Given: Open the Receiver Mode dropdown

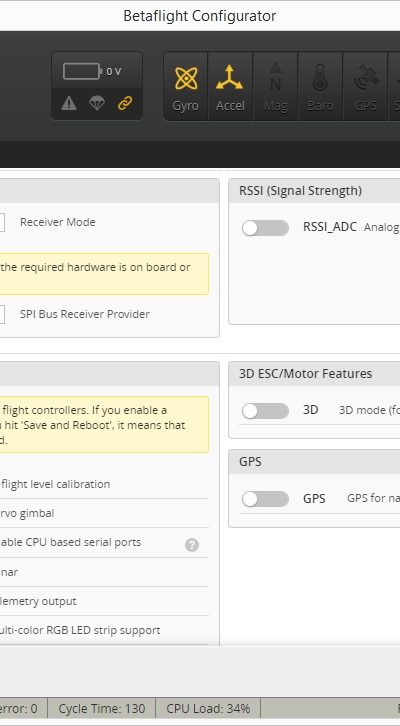Looking at the screenshot, I should click(1, 222).
